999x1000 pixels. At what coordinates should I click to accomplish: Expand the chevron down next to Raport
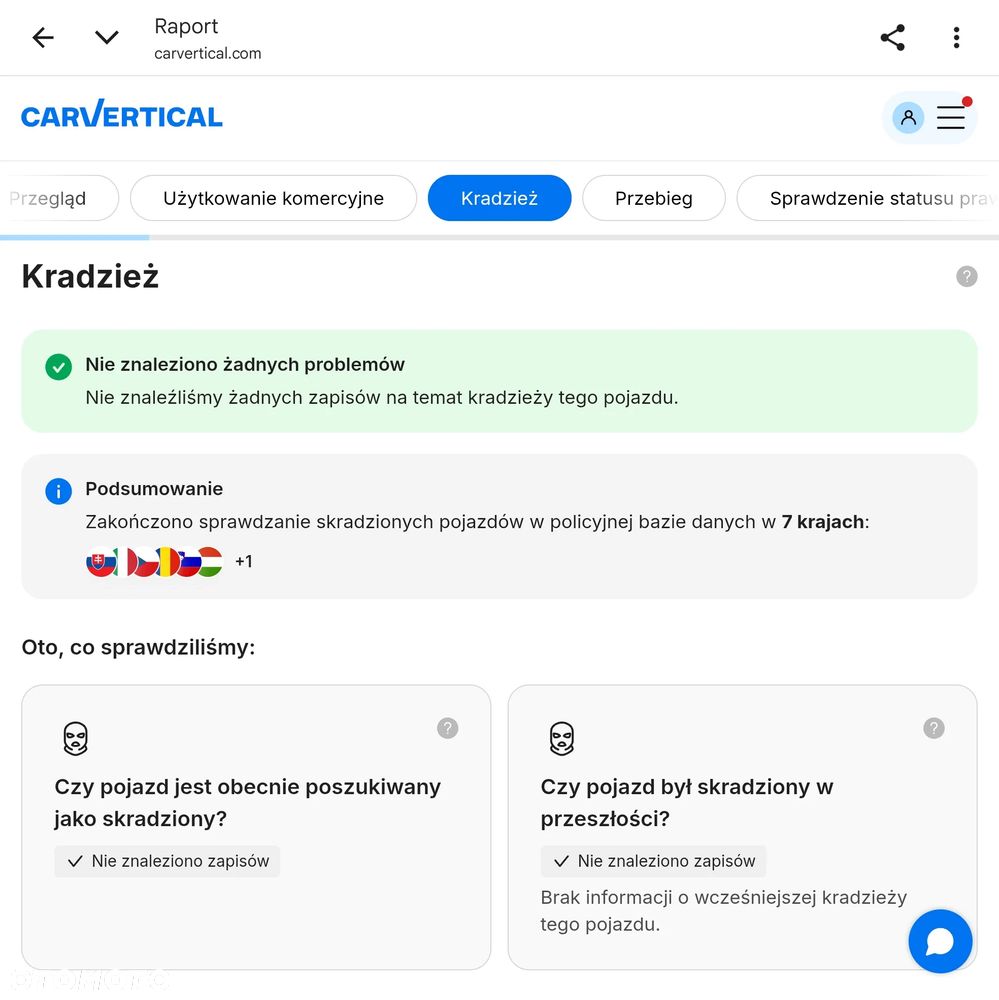(x=107, y=38)
